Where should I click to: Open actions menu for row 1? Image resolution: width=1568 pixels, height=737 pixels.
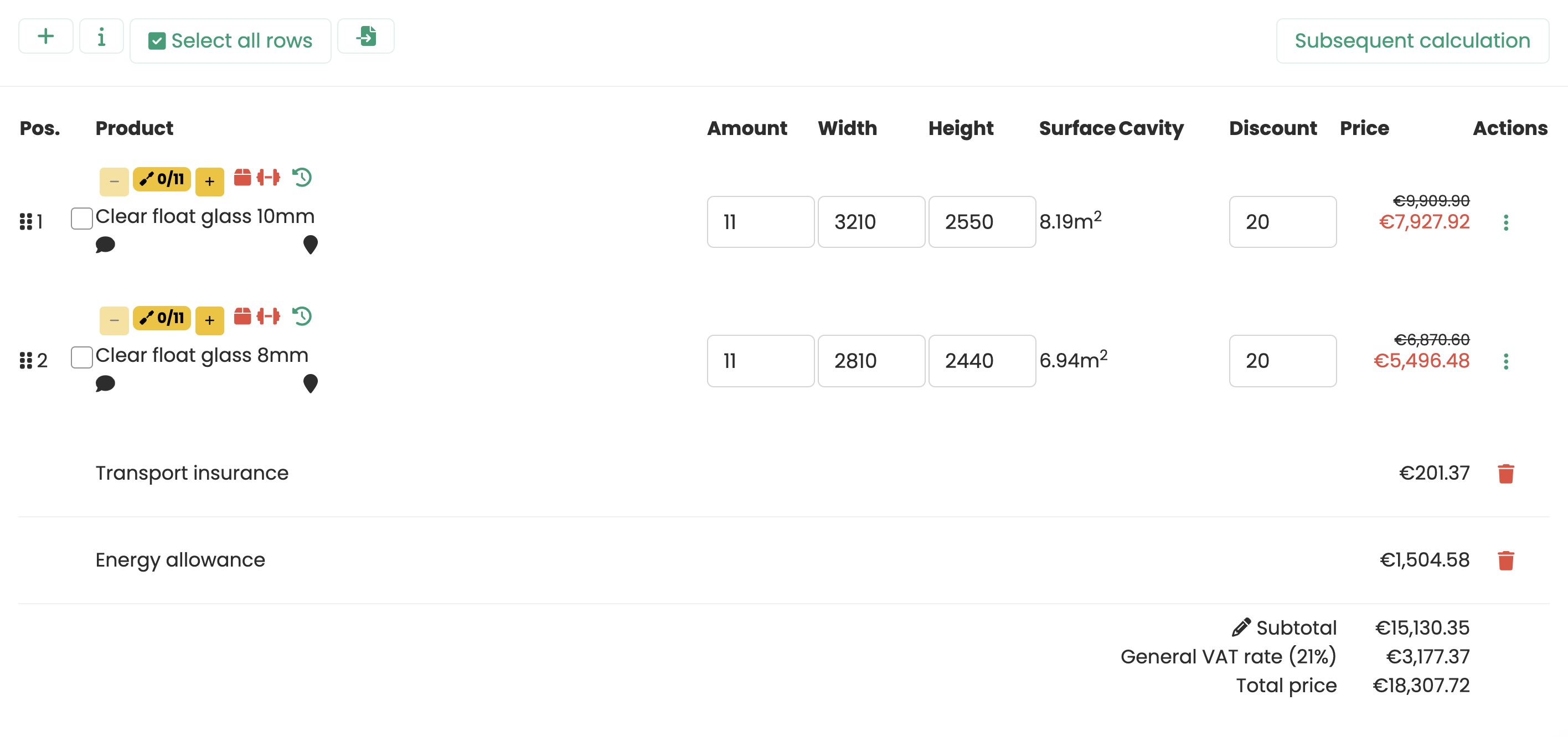pos(1506,222)
